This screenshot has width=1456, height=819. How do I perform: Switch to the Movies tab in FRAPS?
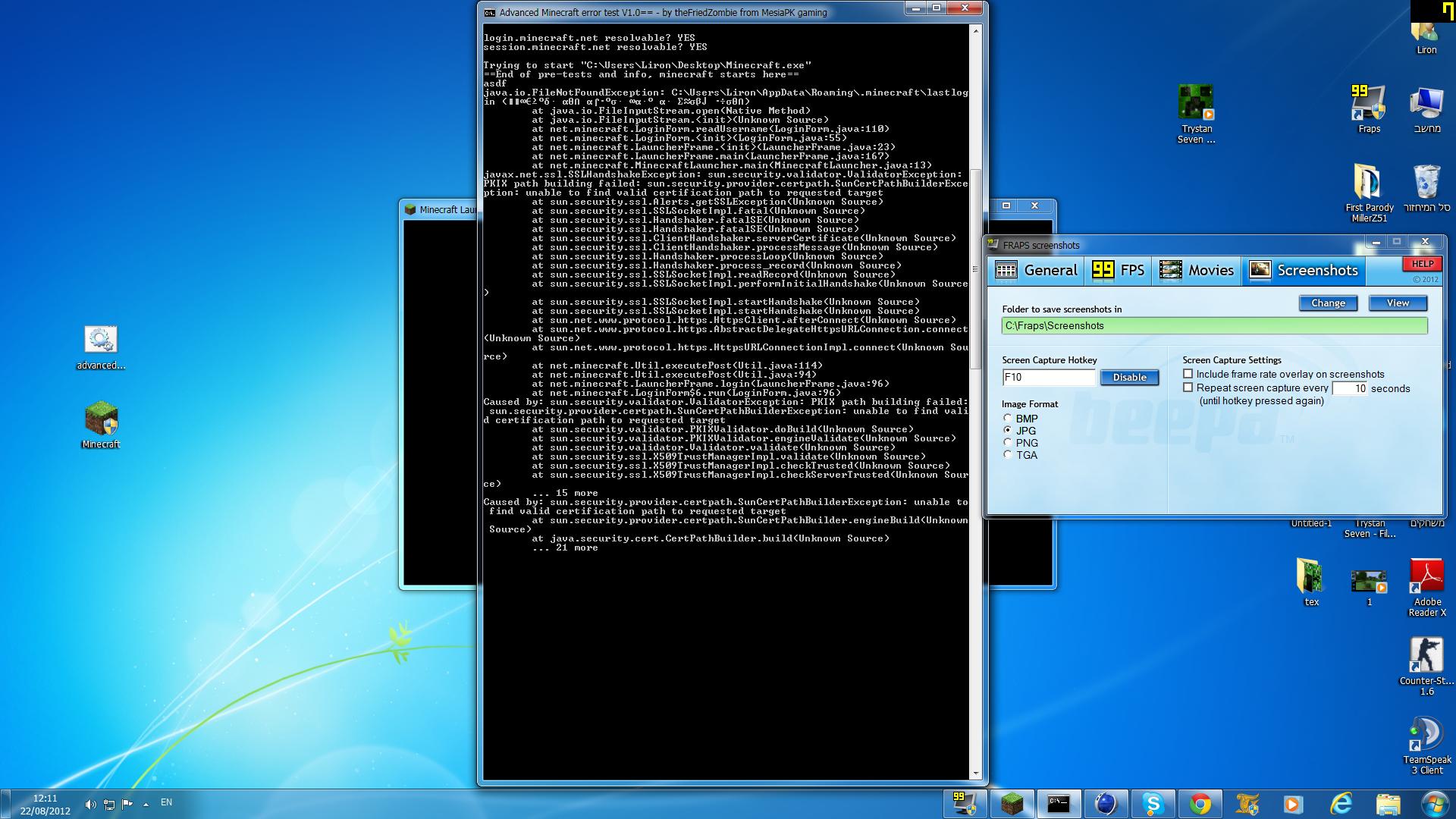coord(1197,271)
